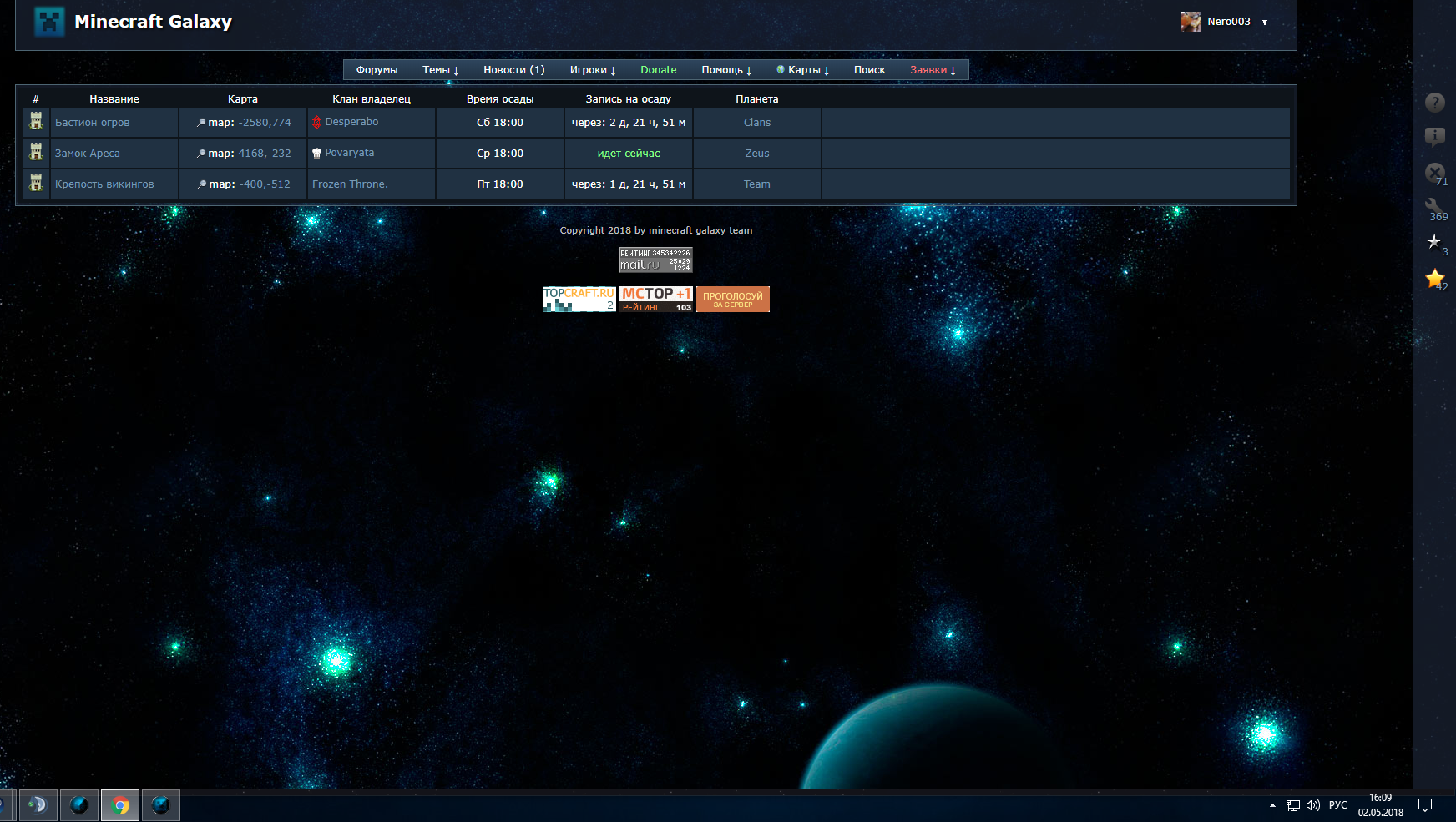Open the volume control in system tray

(1312, 805)
